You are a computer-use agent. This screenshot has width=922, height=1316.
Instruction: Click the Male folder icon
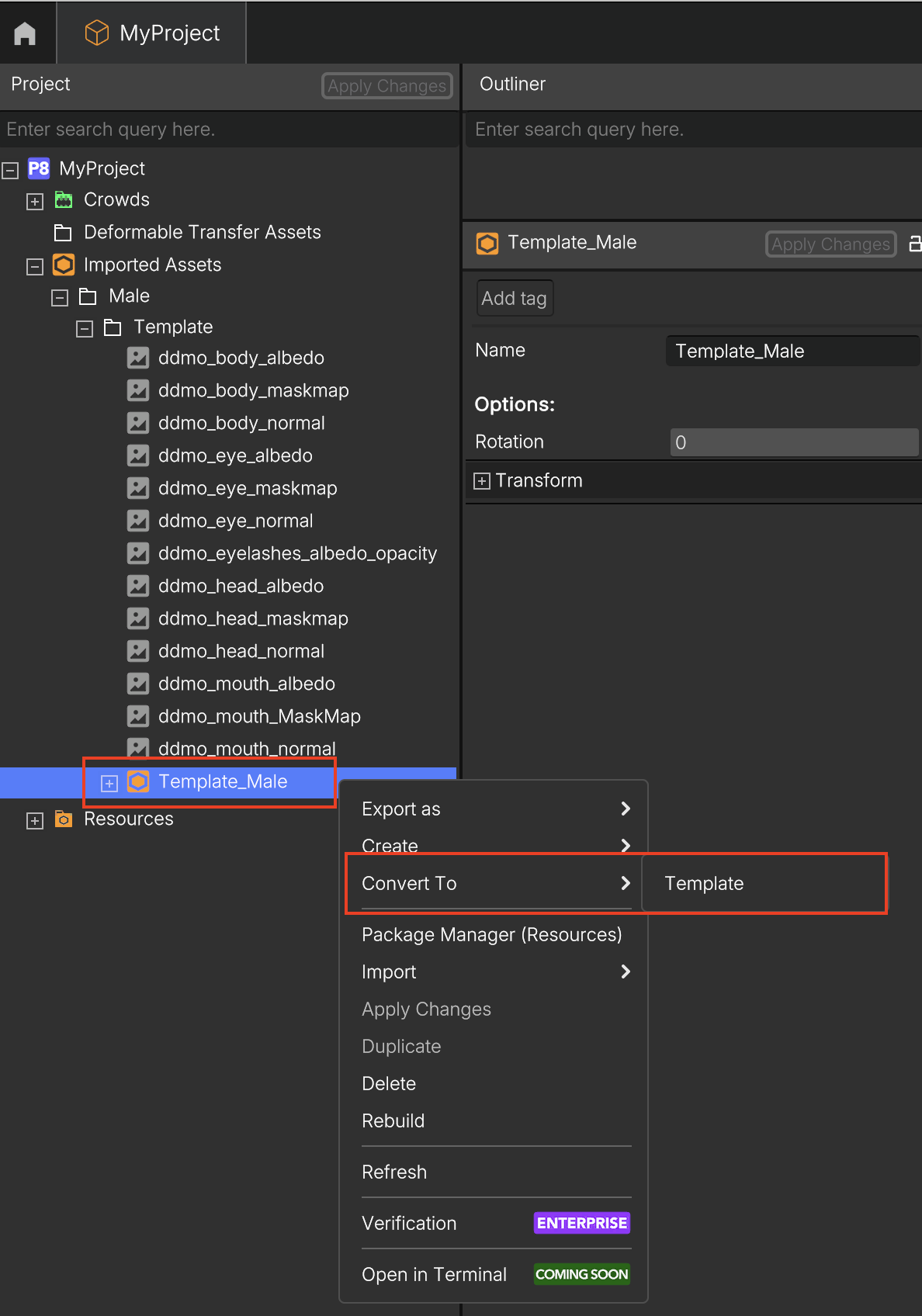[x=88, y=296]
